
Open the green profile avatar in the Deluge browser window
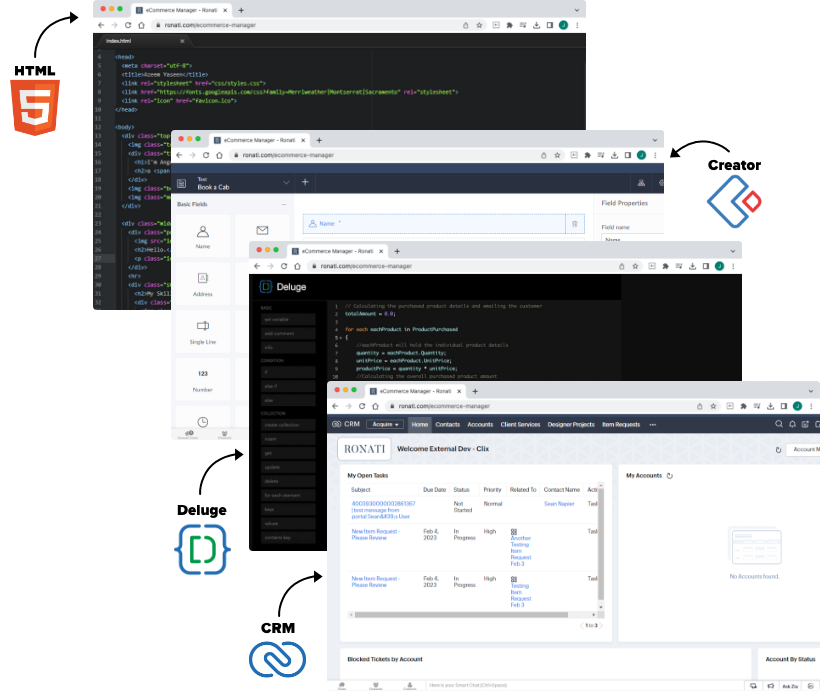[720, 266]
